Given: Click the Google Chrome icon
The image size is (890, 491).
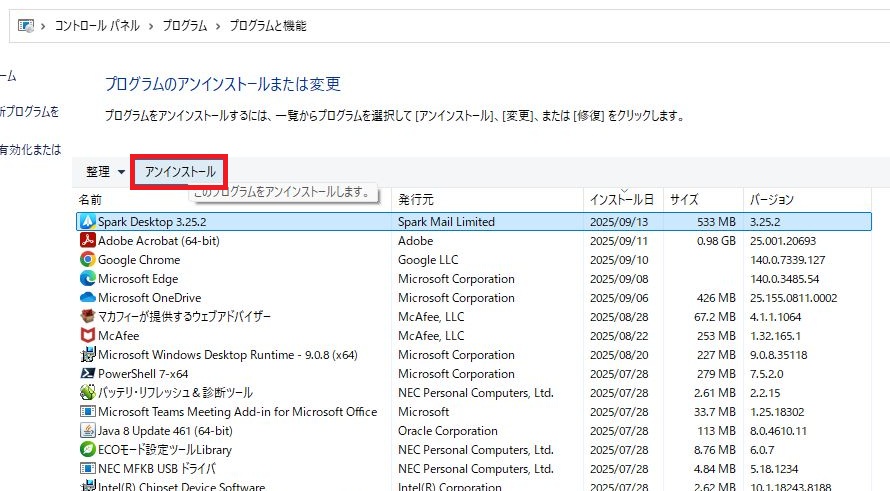Looking at the screenshot, I should click(87, 260).
